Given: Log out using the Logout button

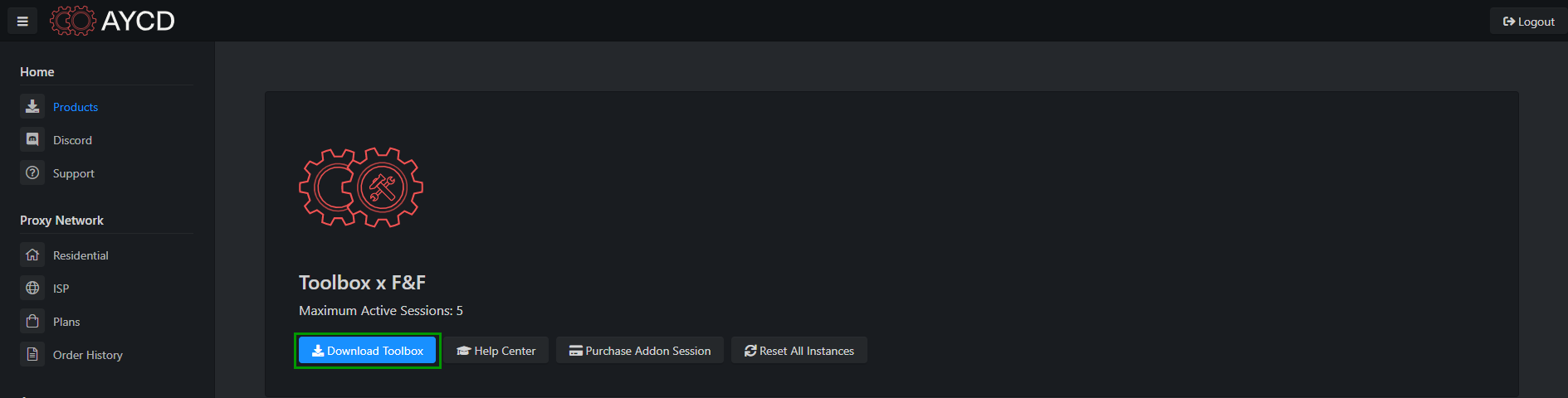Looking at the screenshot, I should pos(1528,22).
